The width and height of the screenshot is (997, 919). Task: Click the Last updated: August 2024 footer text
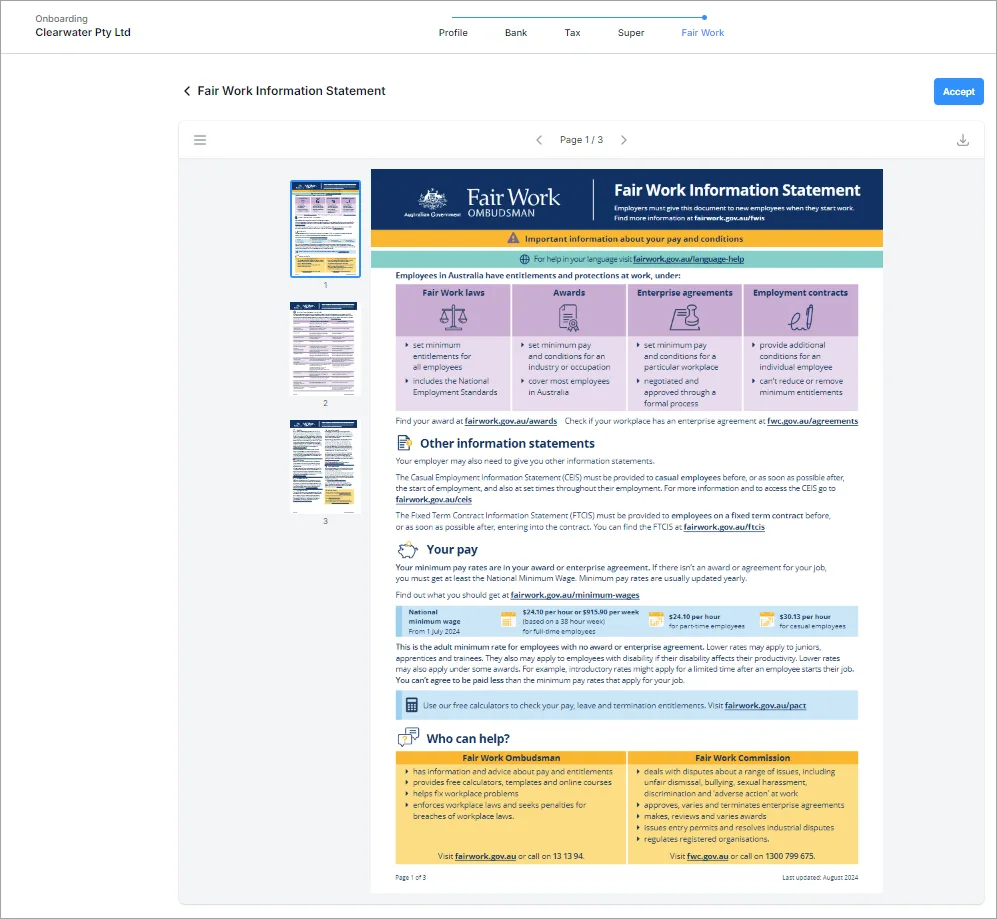820,878
